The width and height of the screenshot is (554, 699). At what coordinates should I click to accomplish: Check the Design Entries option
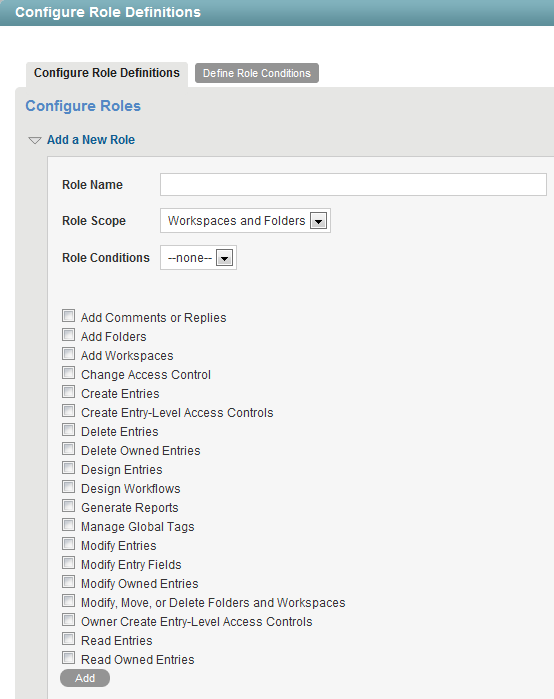pos(68,468)
